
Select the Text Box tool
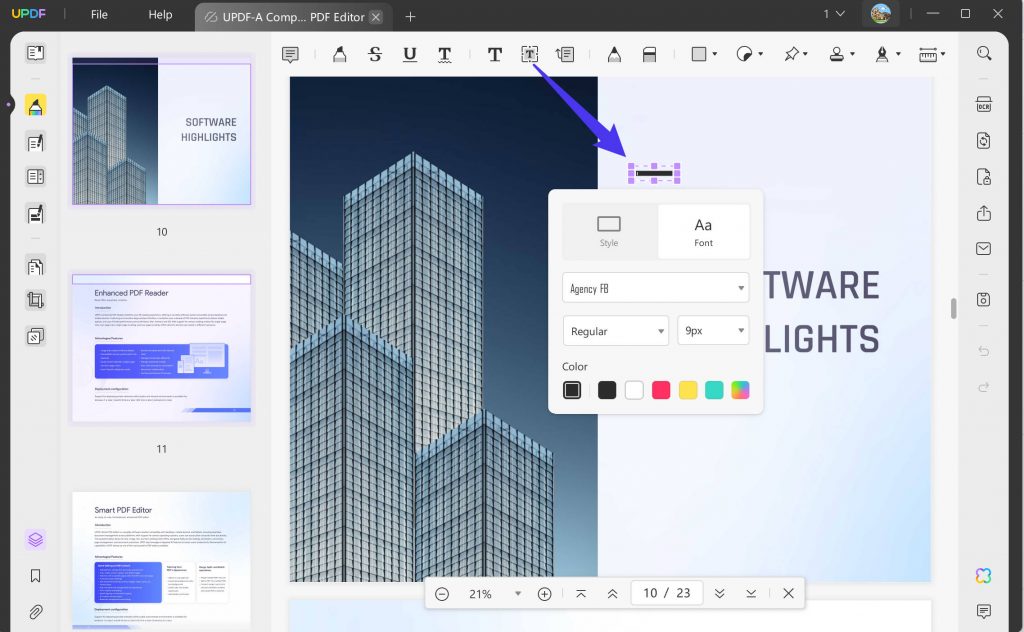point(529,54)
